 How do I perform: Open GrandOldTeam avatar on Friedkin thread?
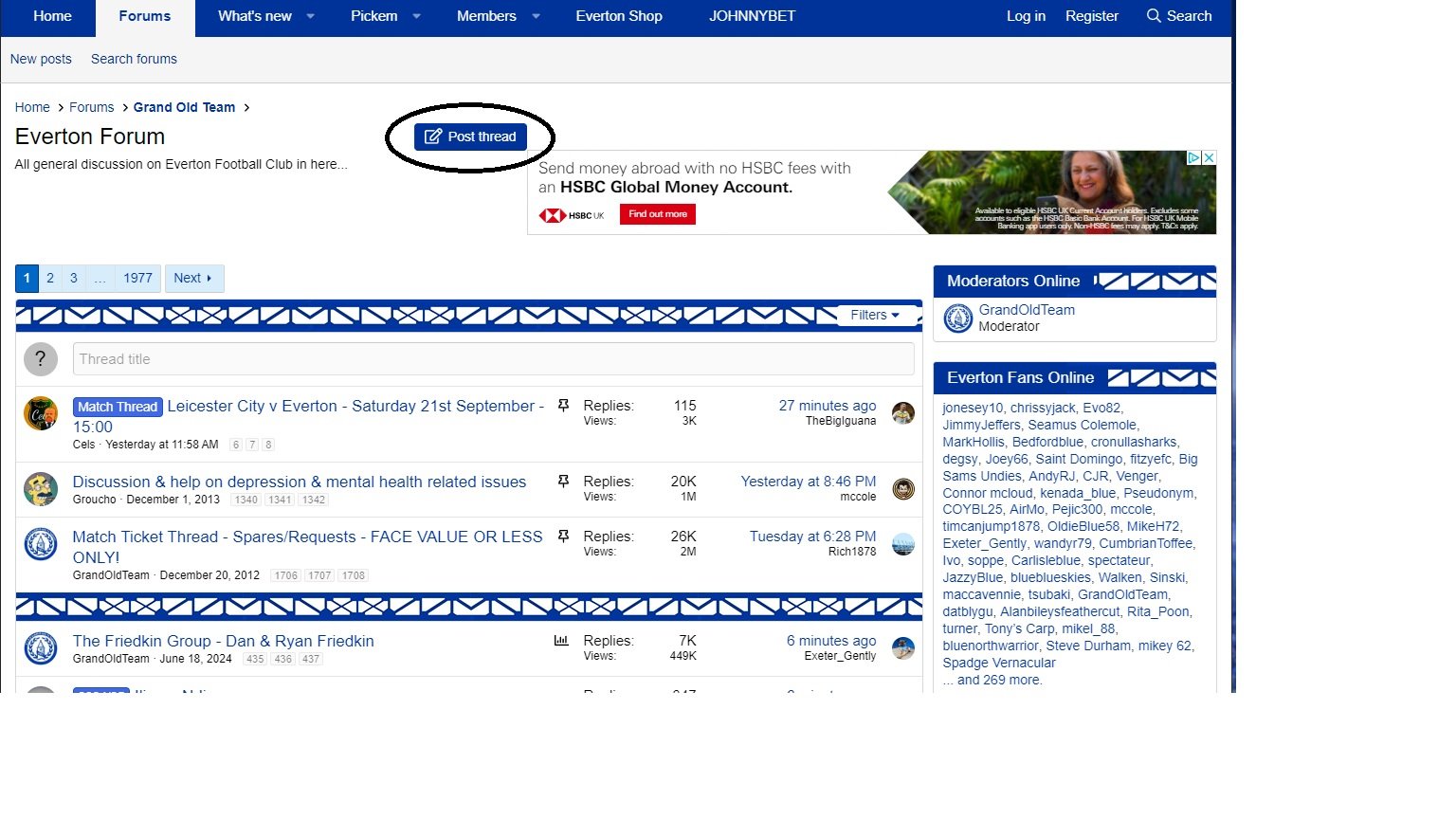[41, 648]
